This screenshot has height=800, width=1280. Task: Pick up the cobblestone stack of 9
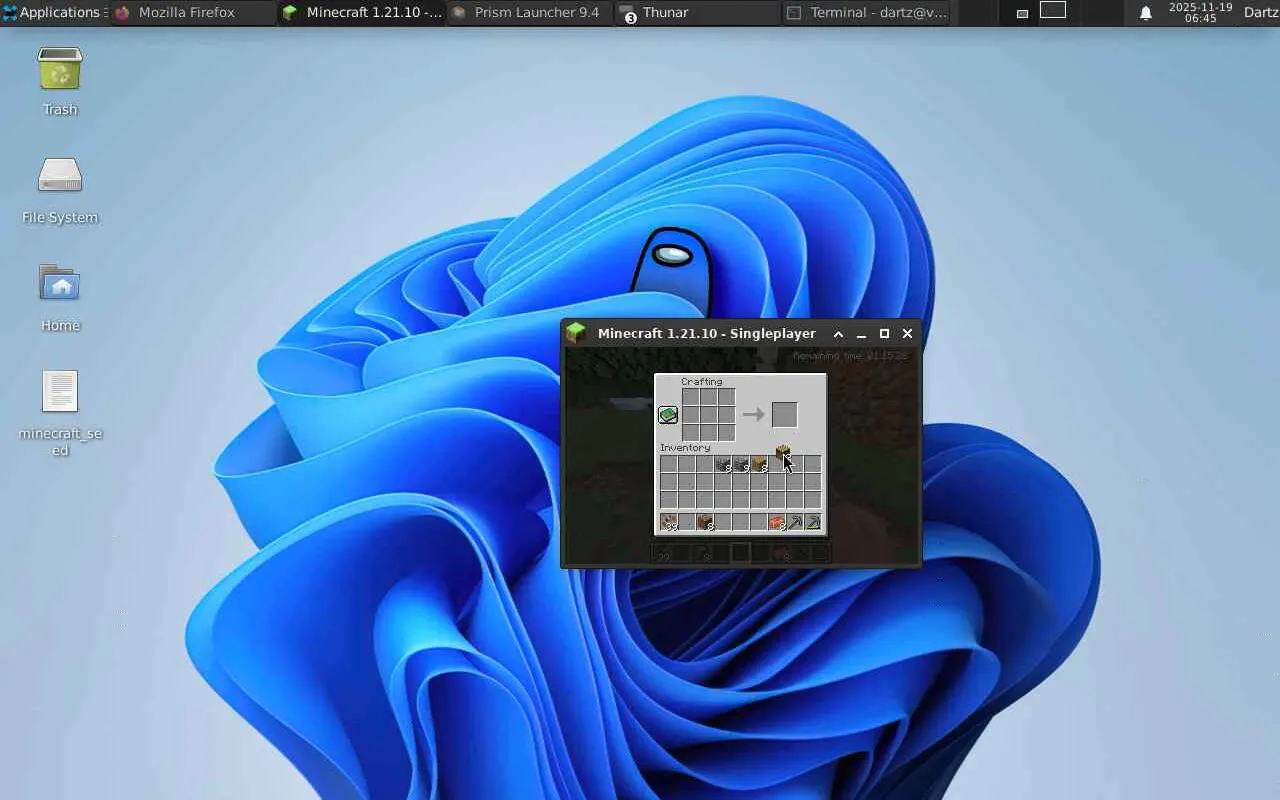coord(741,464)
